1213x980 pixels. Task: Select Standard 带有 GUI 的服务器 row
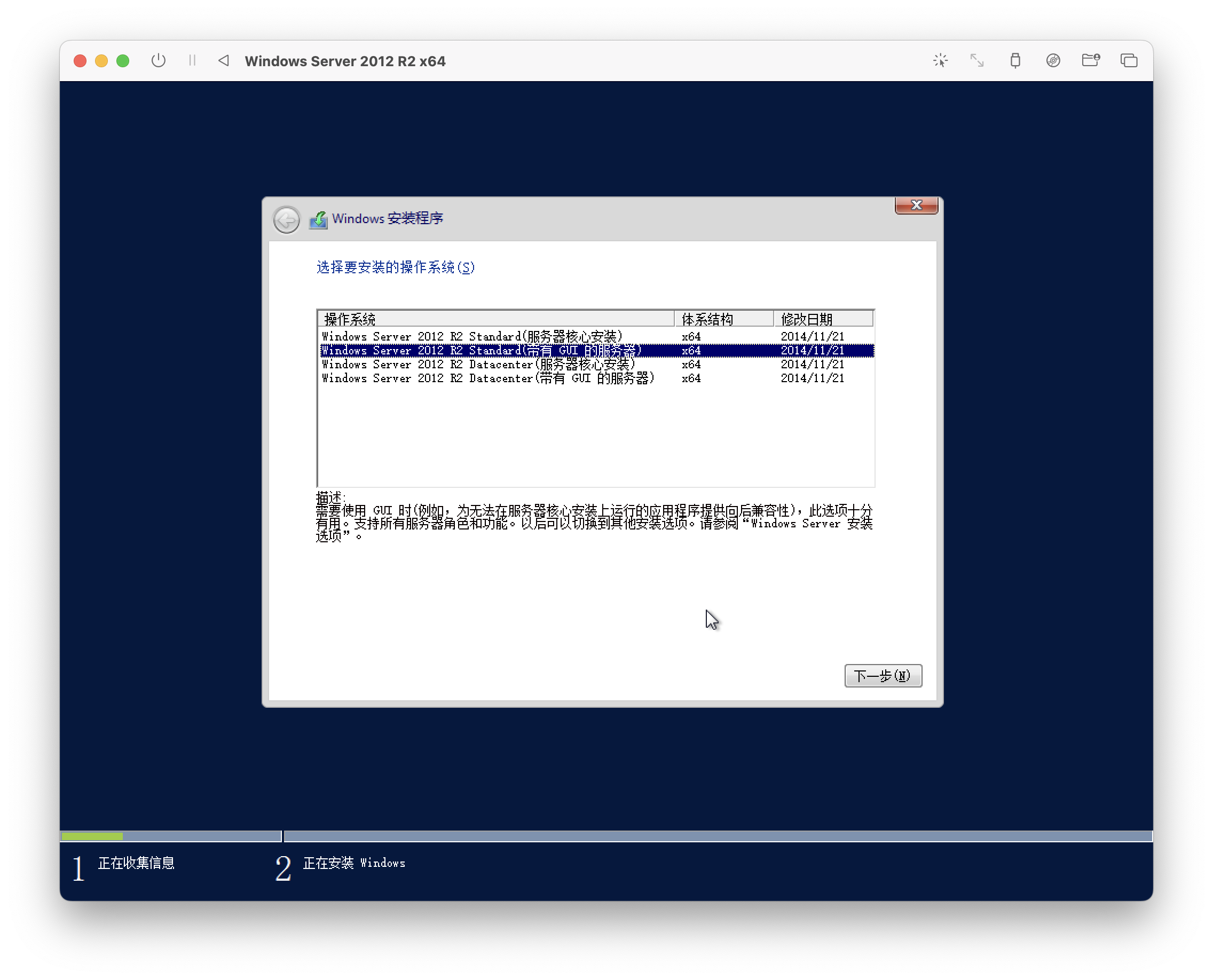(597, 351)
